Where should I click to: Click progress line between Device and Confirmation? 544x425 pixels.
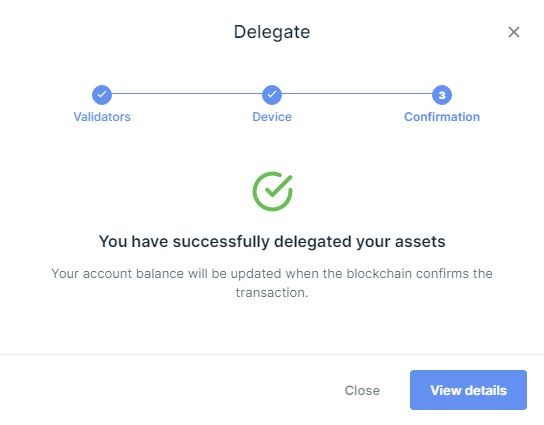point(357,94)
